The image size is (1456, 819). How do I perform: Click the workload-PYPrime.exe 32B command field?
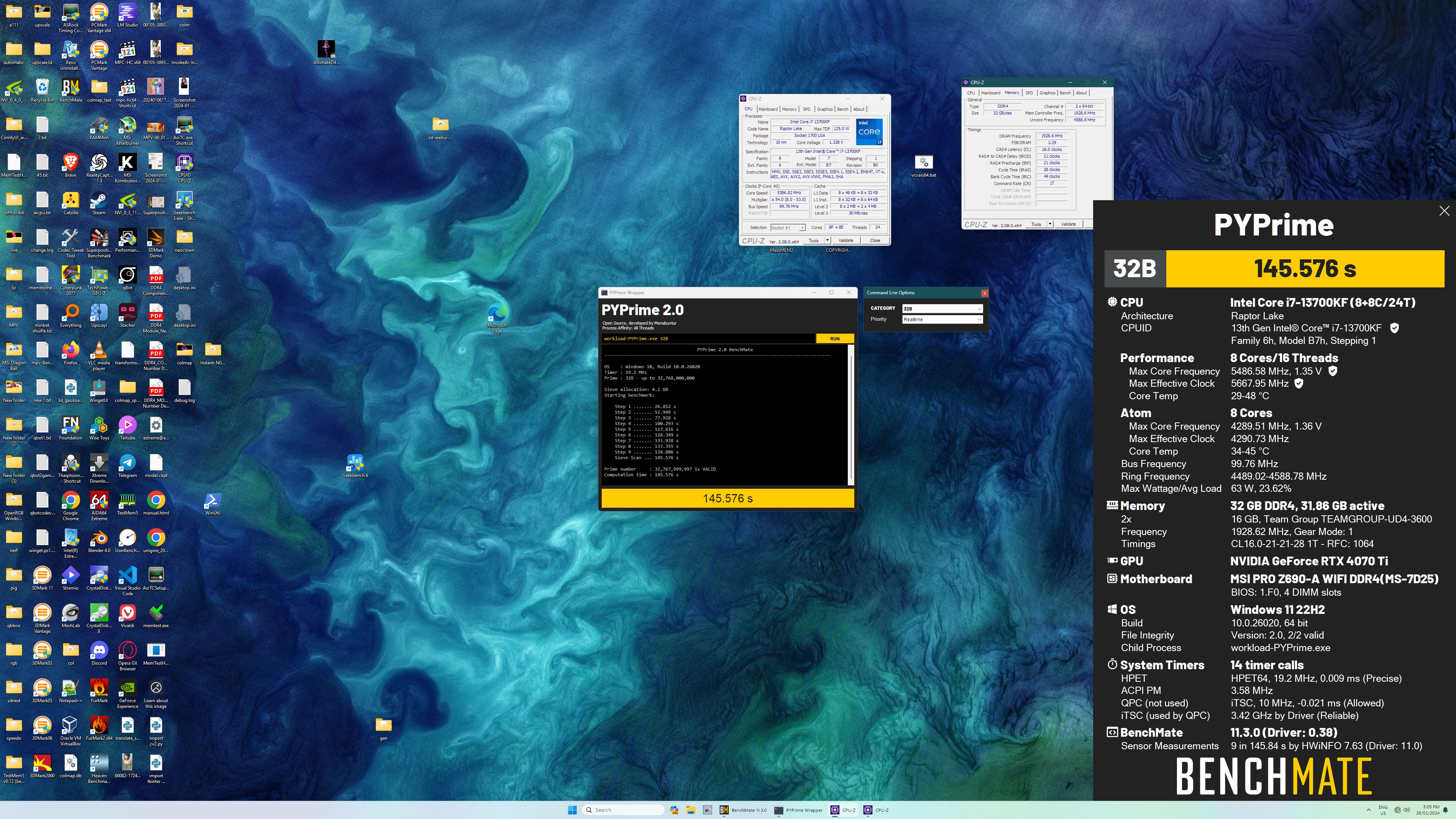click(708, 339)
